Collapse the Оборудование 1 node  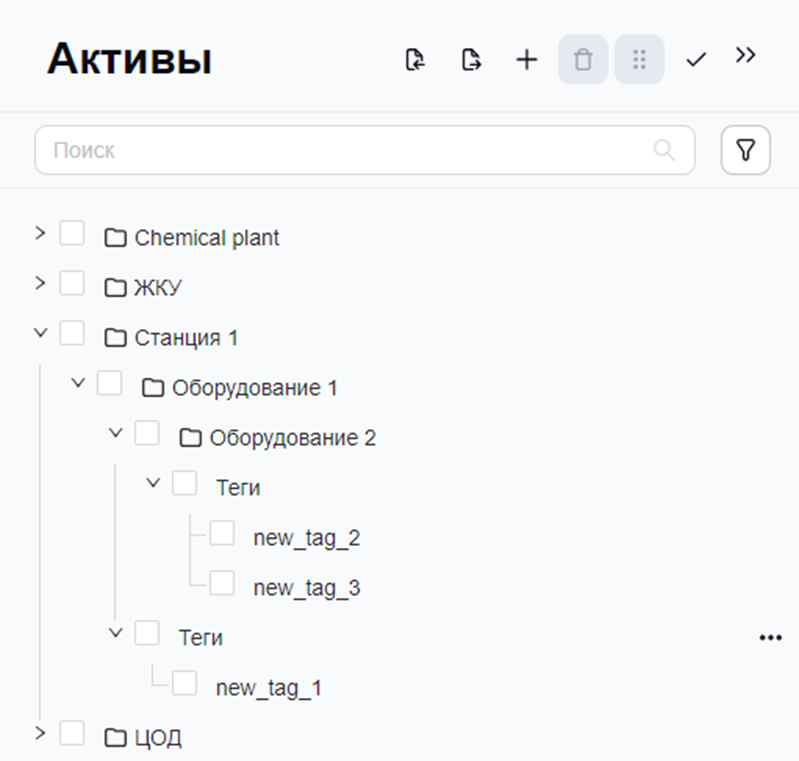tap(78, 383)
